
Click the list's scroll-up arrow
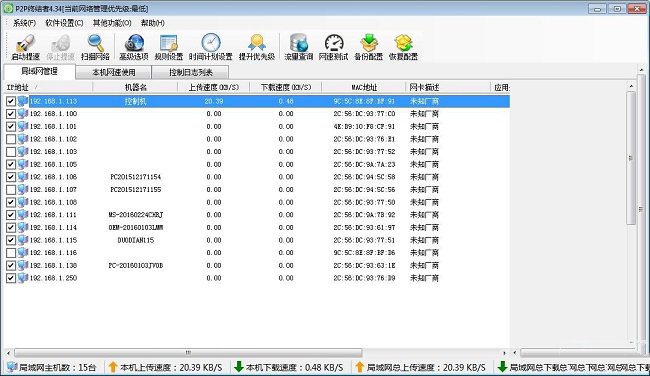click(631, 86)
